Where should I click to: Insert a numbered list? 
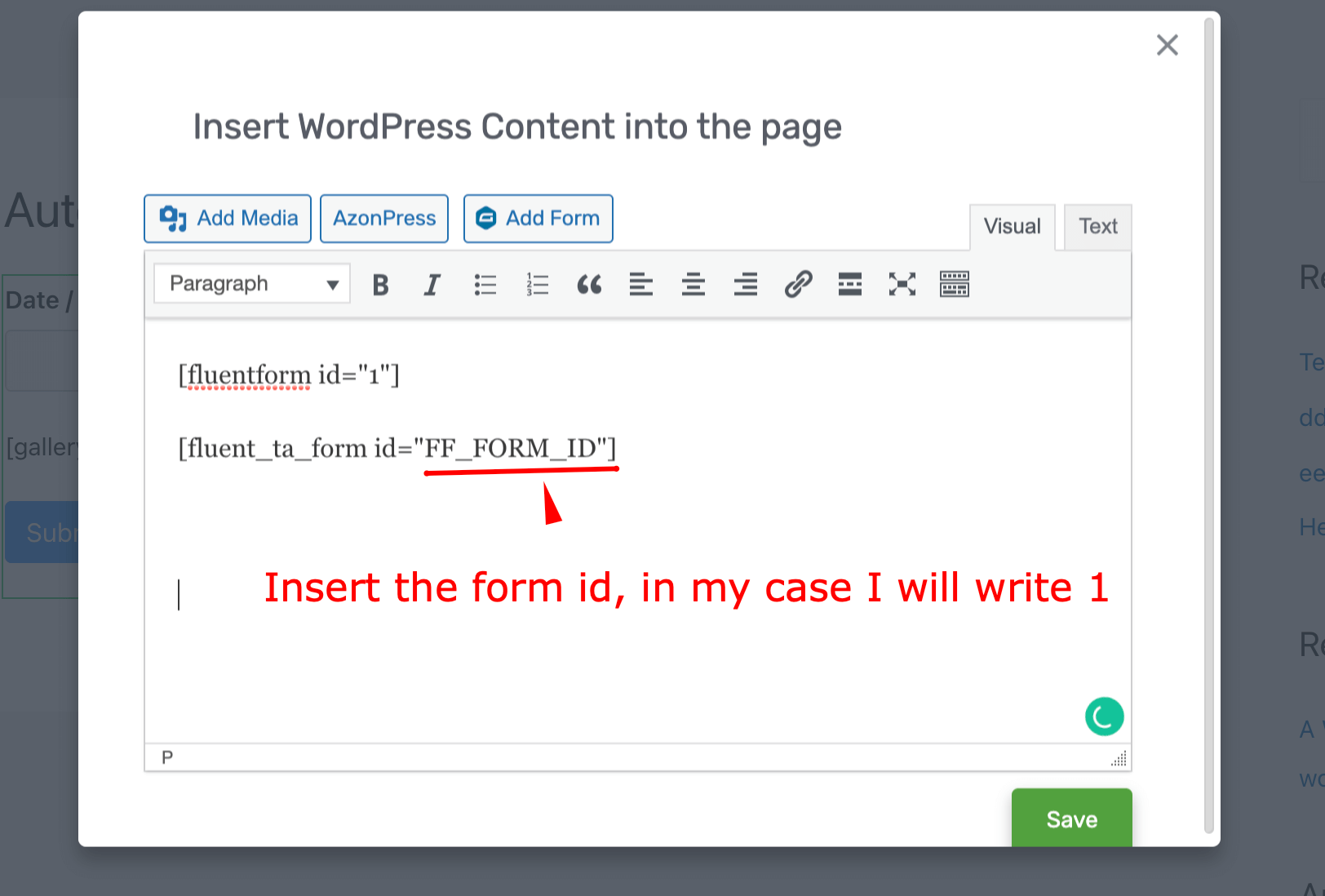[x=537, y=285]
